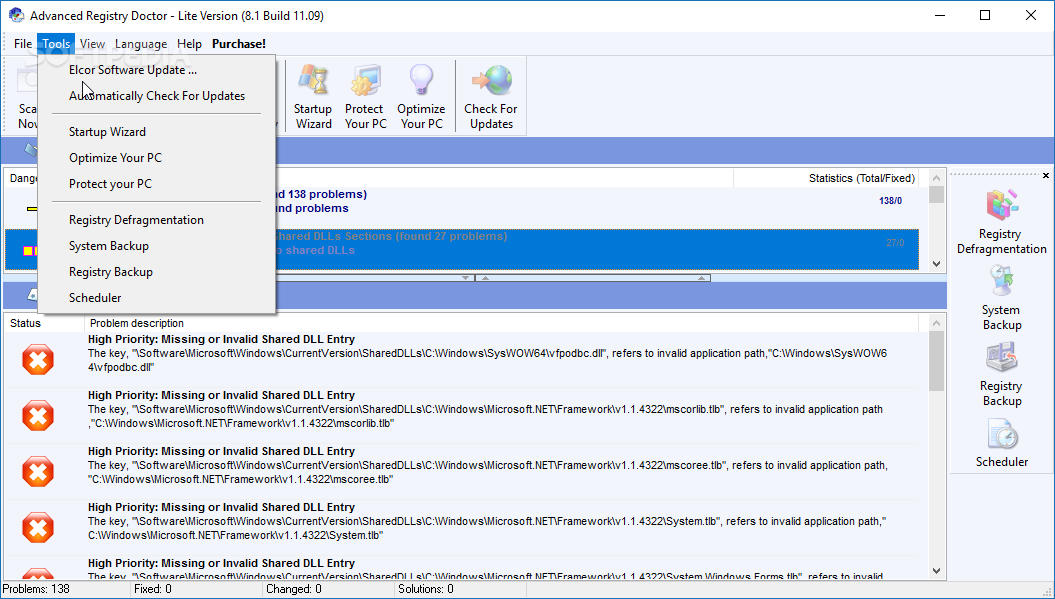
Task: Toggle Automatically Check For Updates in the menu
Action: pyautogui.click(x=156, y=96)
